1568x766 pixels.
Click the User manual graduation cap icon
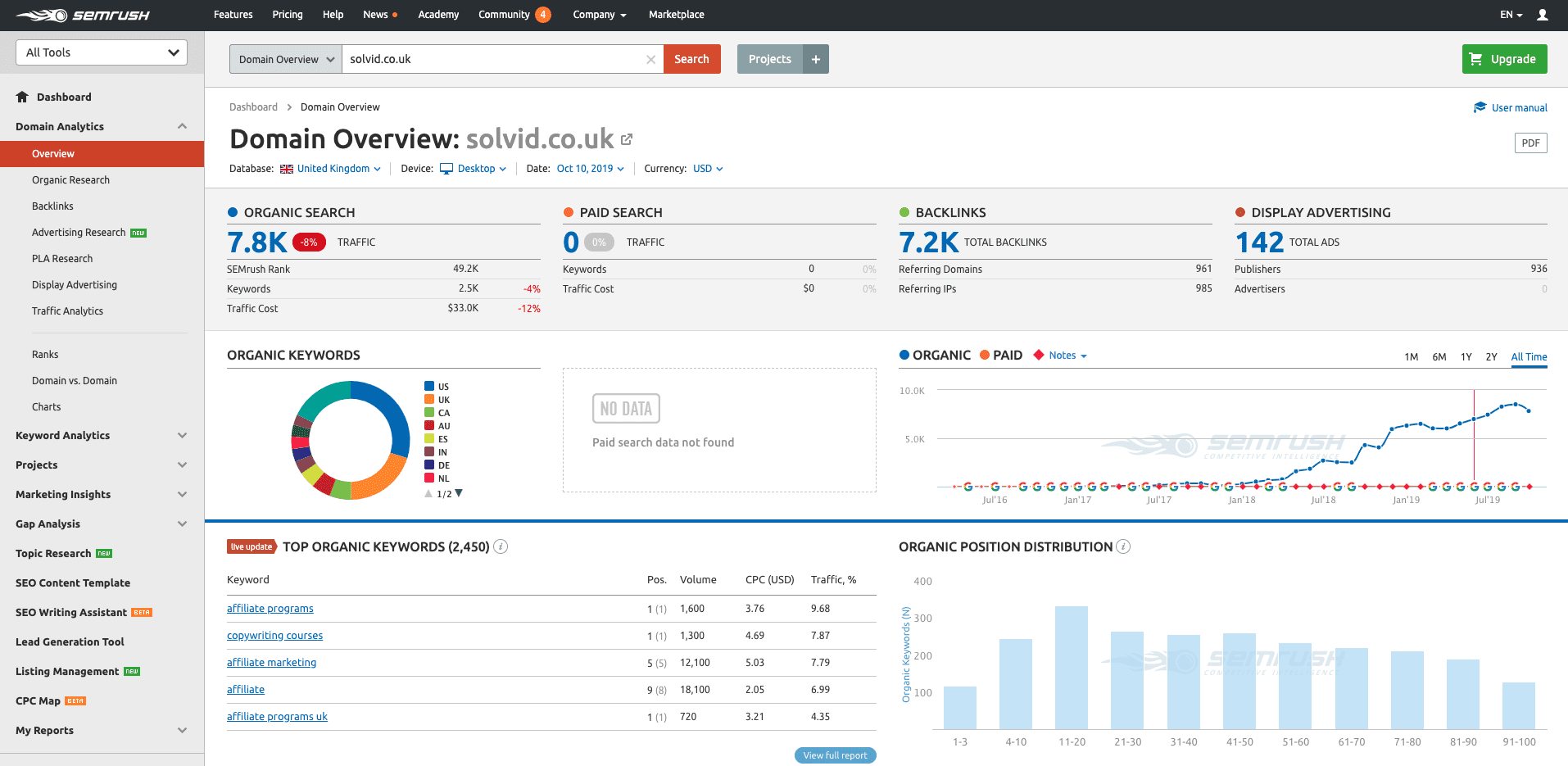tap(1480, 107)
